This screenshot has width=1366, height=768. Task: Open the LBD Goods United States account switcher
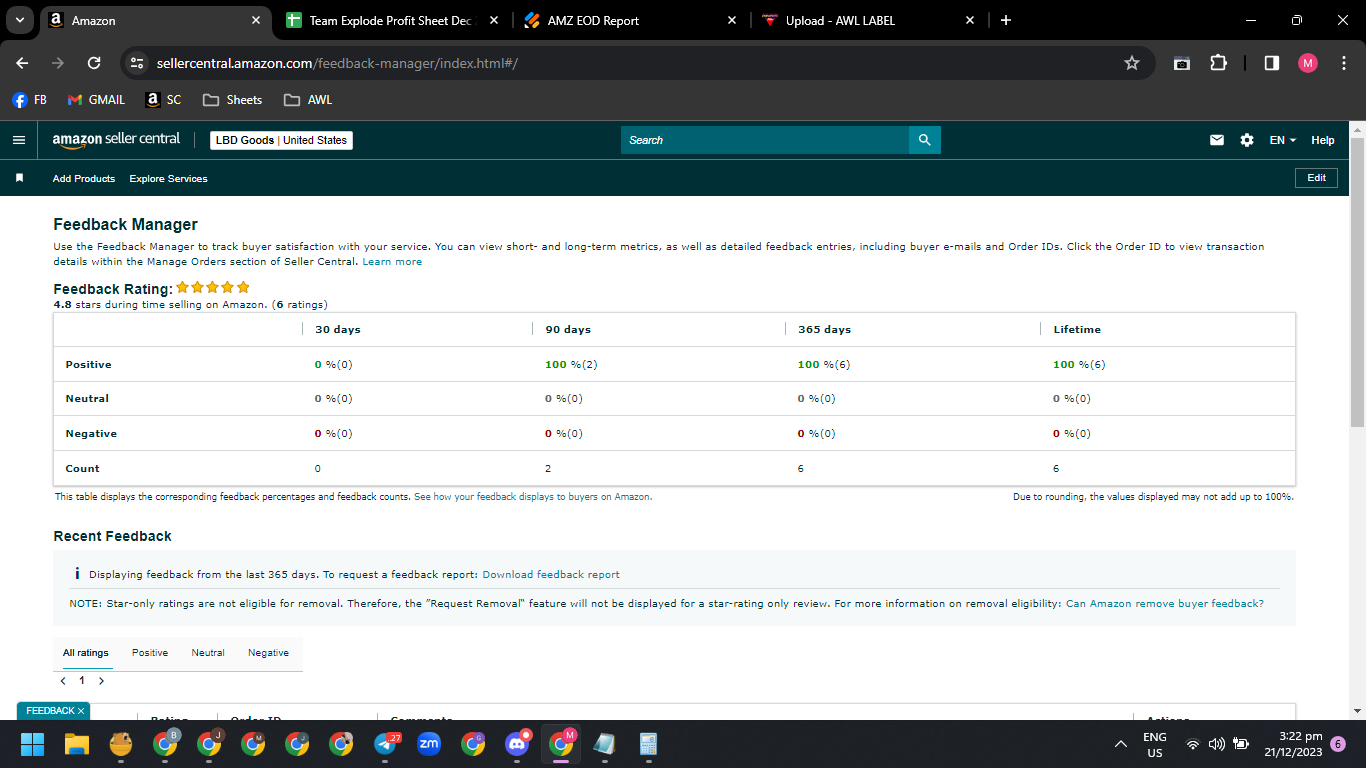coord(281,140)
